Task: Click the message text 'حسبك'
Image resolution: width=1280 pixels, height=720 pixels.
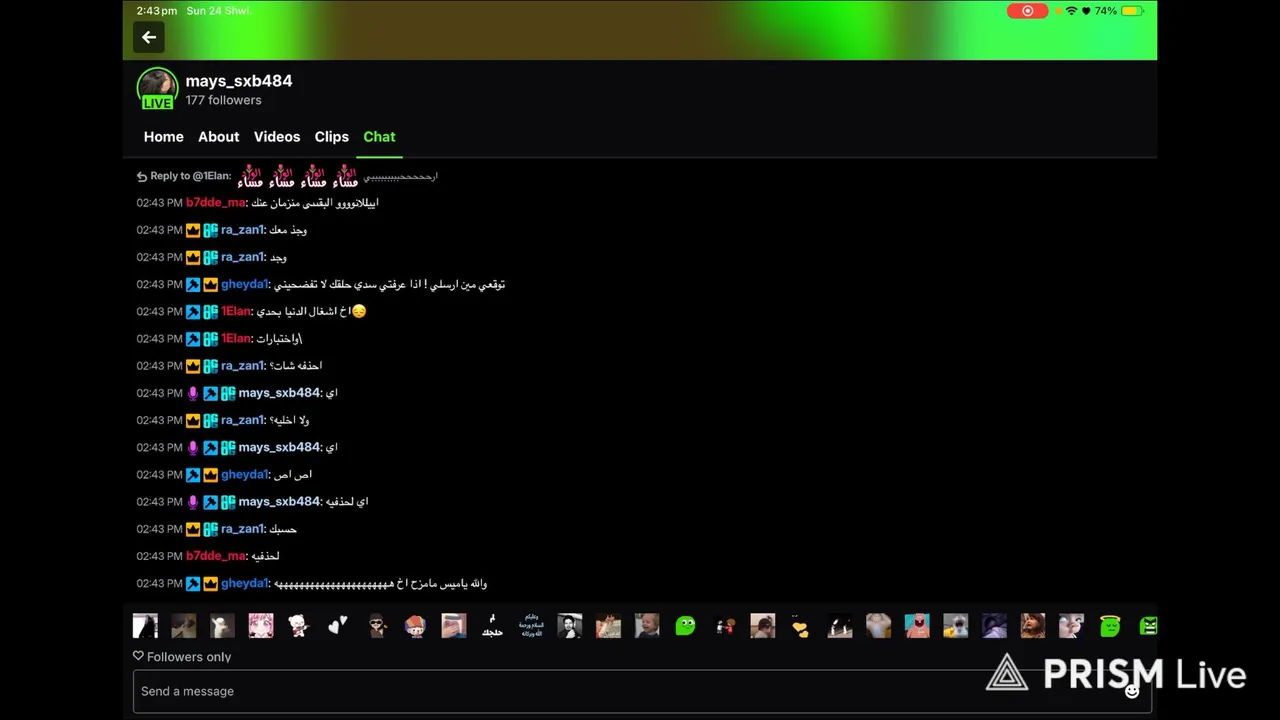Action: pyautogui.click(x=283, y=529)
